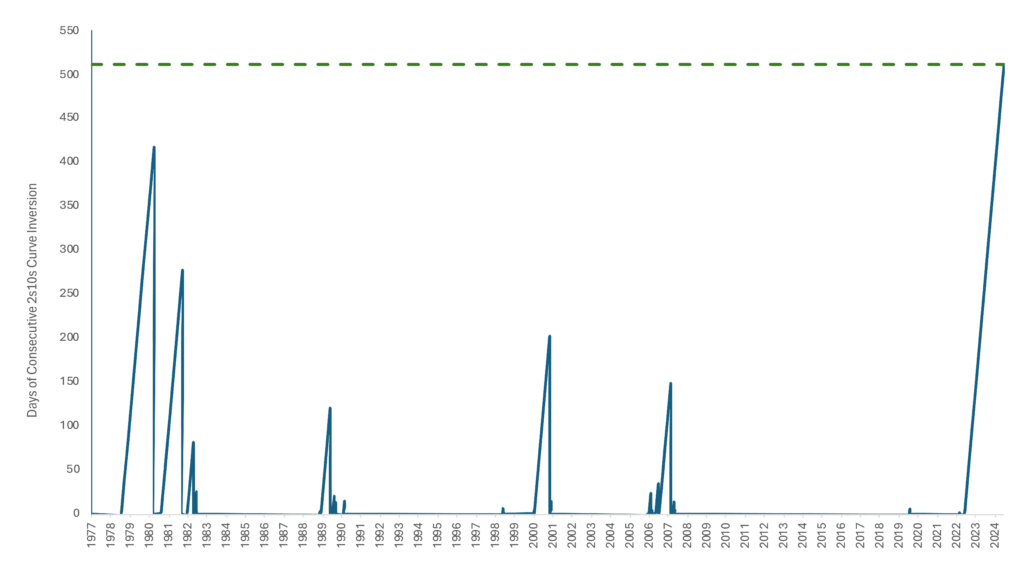The width and height of the screenshot is (1024, 576).
Task: Select the 1995 x-axis year label
Action: (x=438, y=534)
